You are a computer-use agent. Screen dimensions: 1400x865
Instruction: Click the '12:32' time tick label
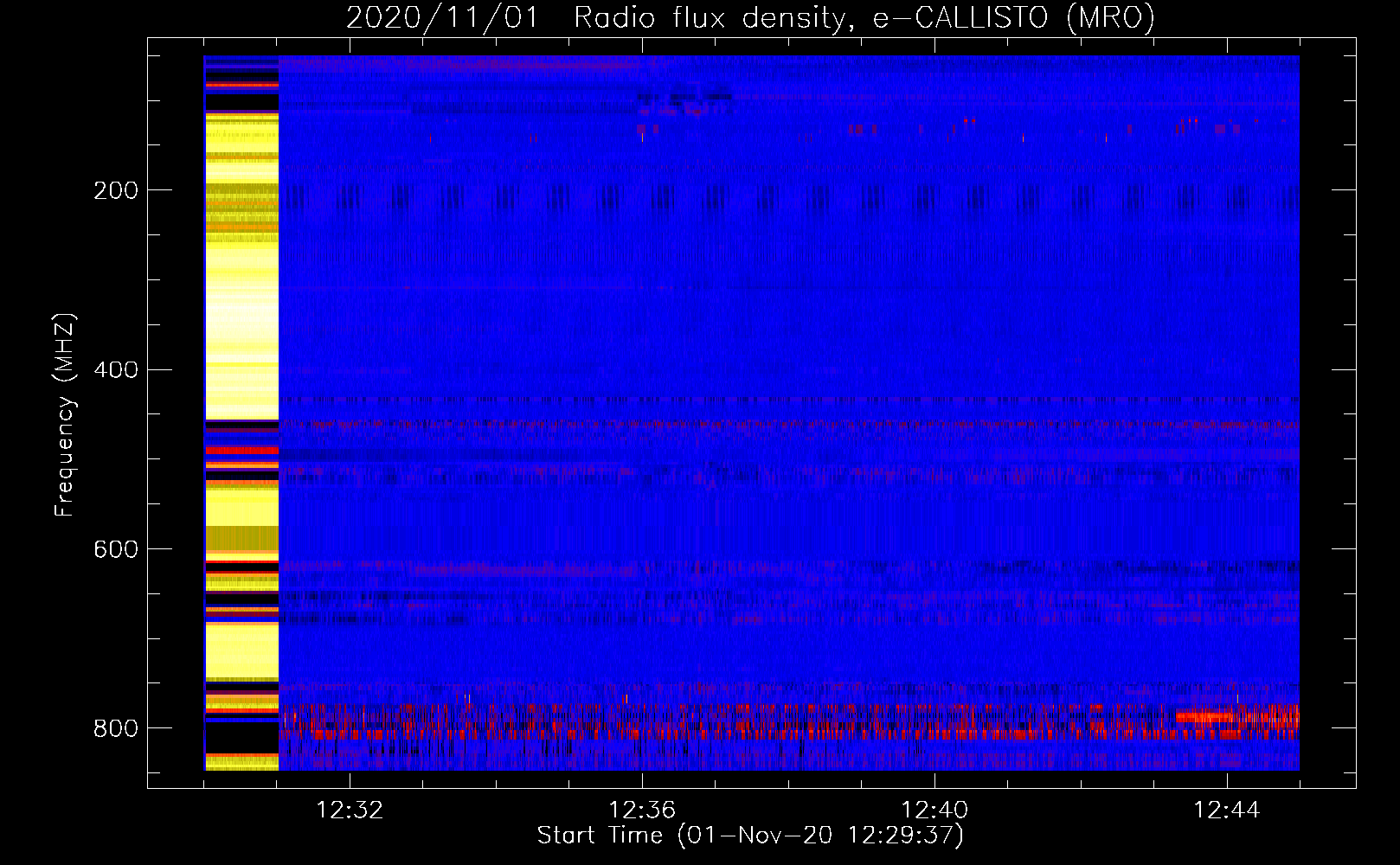(350, 810)
